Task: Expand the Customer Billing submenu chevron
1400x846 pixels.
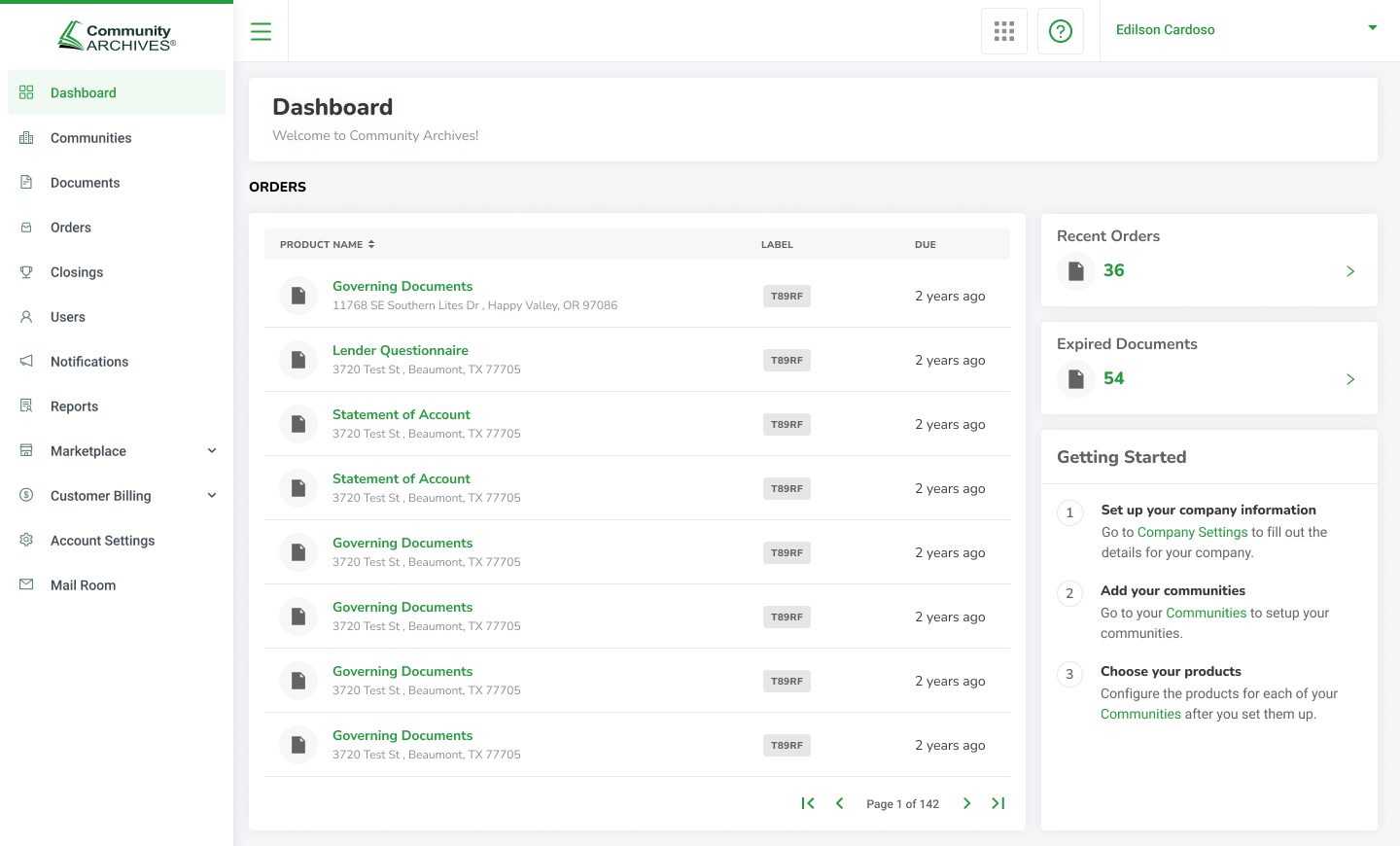Action: [x=212, y=496]
